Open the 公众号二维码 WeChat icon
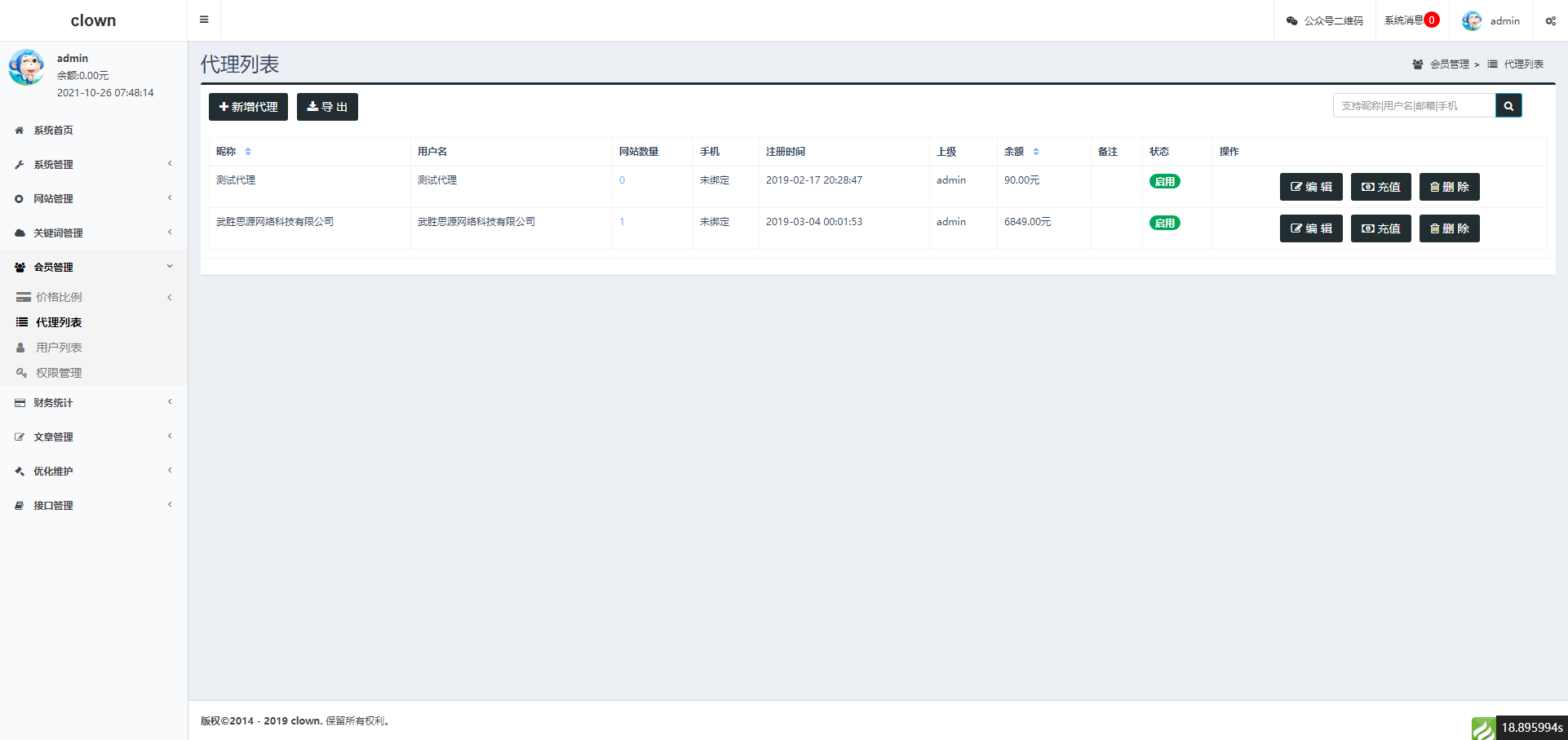Viewport: 1568px width, 740px height. pos(1292,20)
